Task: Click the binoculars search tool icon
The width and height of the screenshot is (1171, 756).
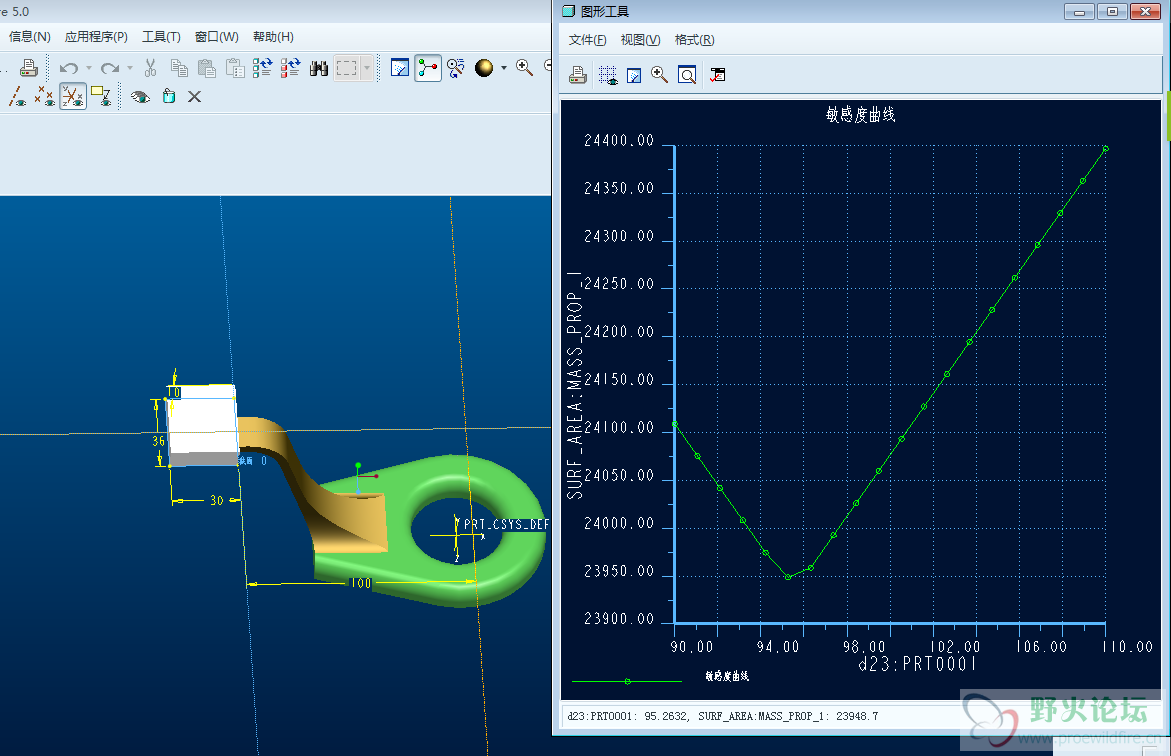Action: [319, 68]
